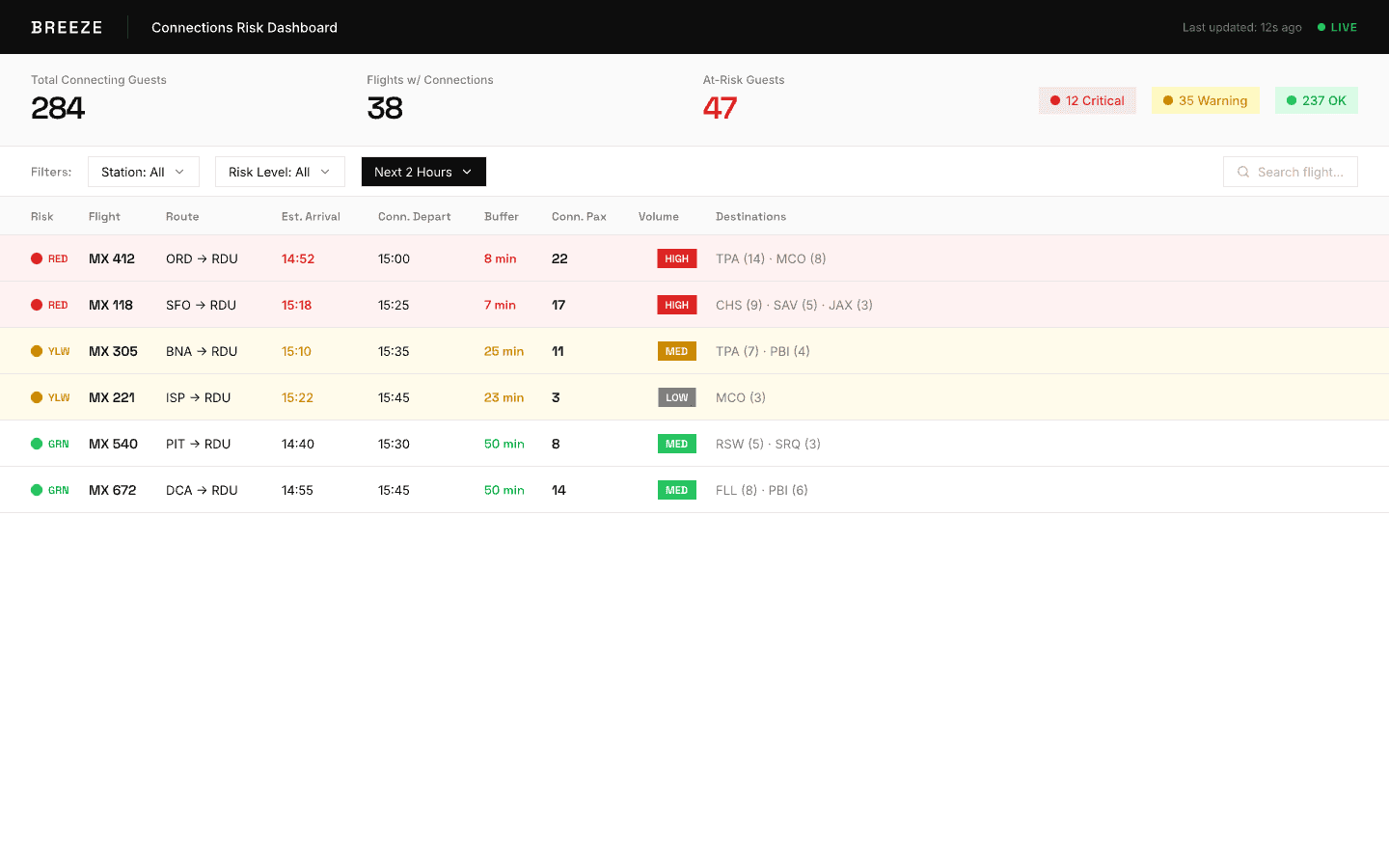Select the SFO → RDU route
1389x868 pixels.
point(201,305)
